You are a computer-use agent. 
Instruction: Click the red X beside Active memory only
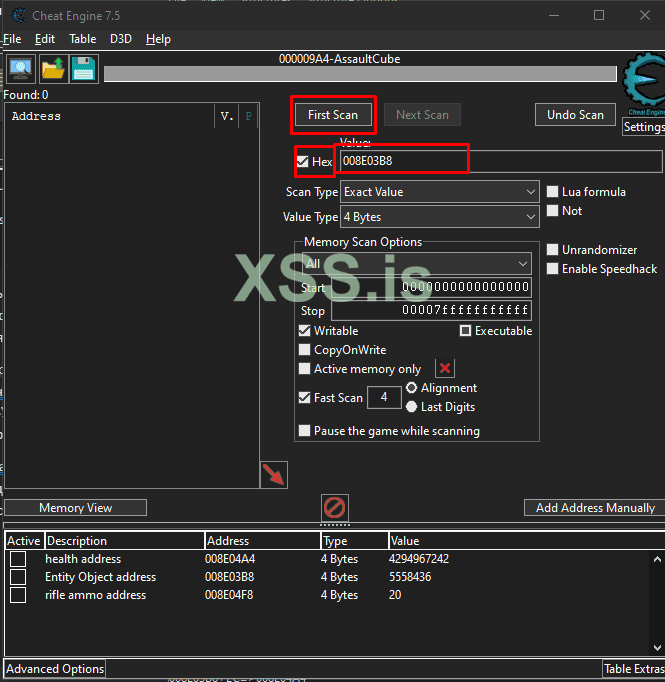(x=444, y=368)
